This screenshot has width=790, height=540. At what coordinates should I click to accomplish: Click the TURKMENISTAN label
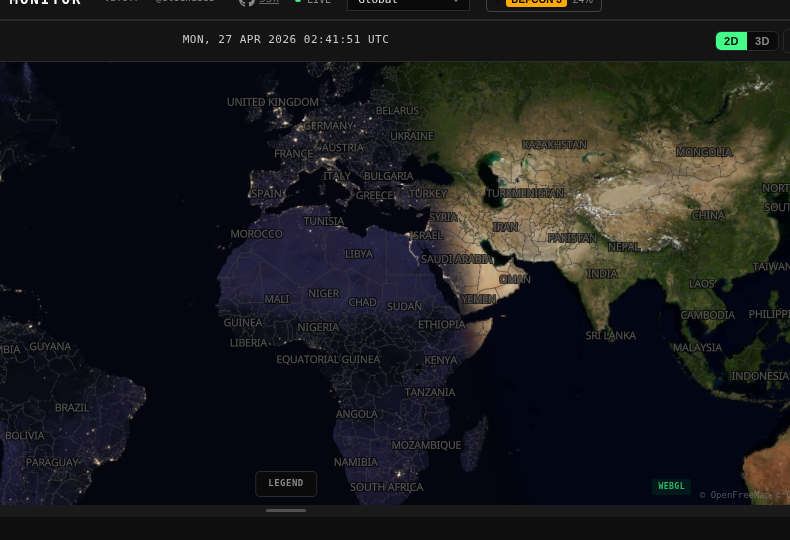(525, 193)
